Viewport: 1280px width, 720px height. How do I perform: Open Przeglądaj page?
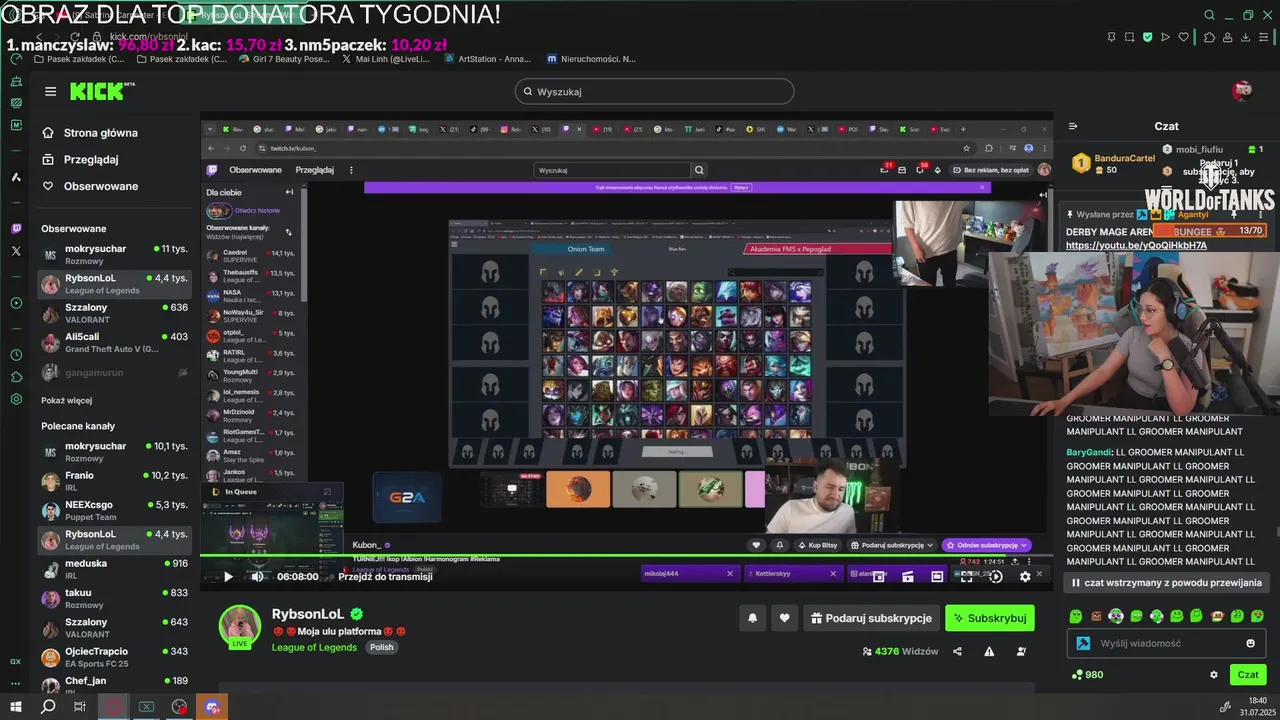pyautogui.click(x=91, y=160)
